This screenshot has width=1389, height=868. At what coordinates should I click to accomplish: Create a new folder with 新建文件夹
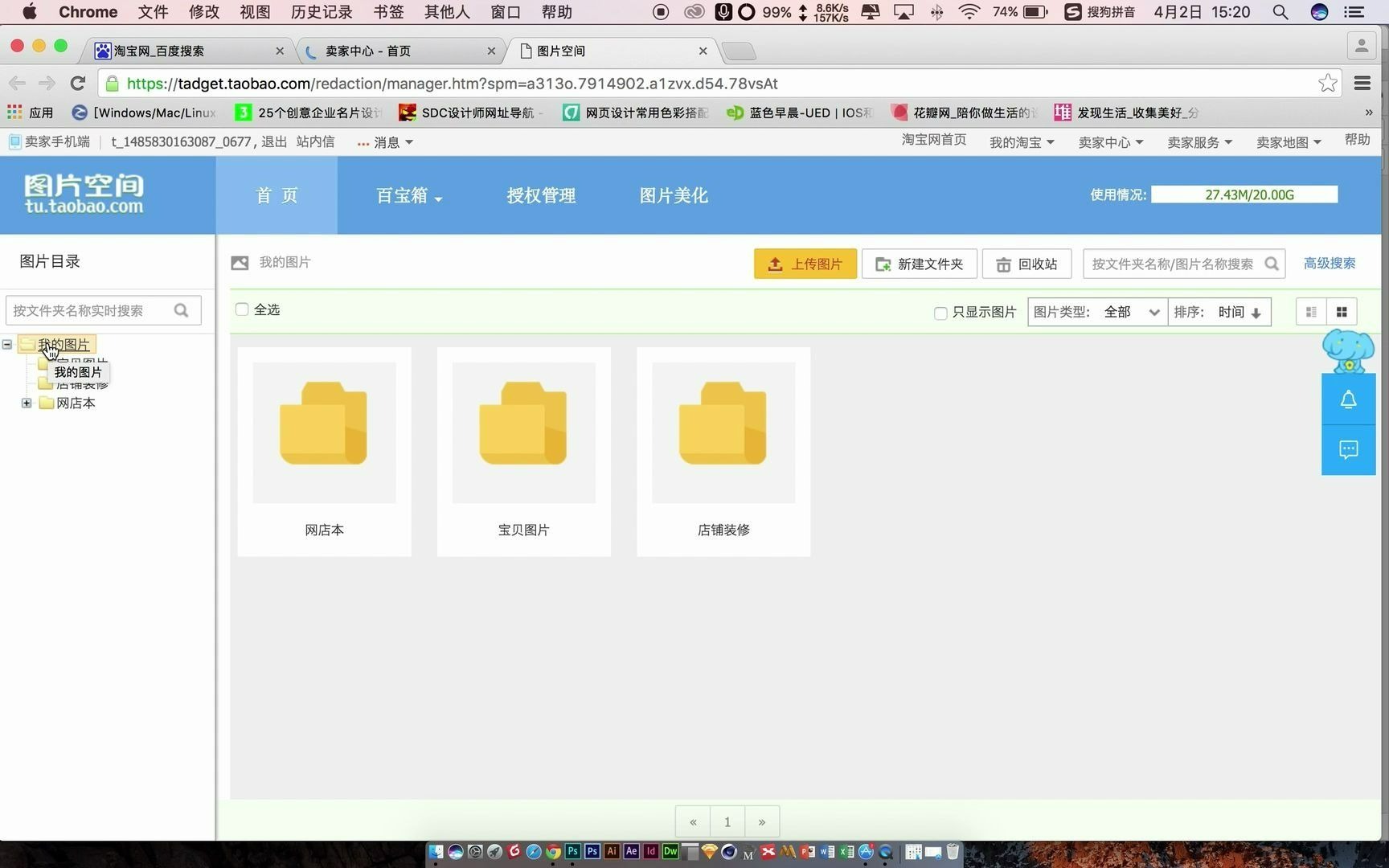919,264
